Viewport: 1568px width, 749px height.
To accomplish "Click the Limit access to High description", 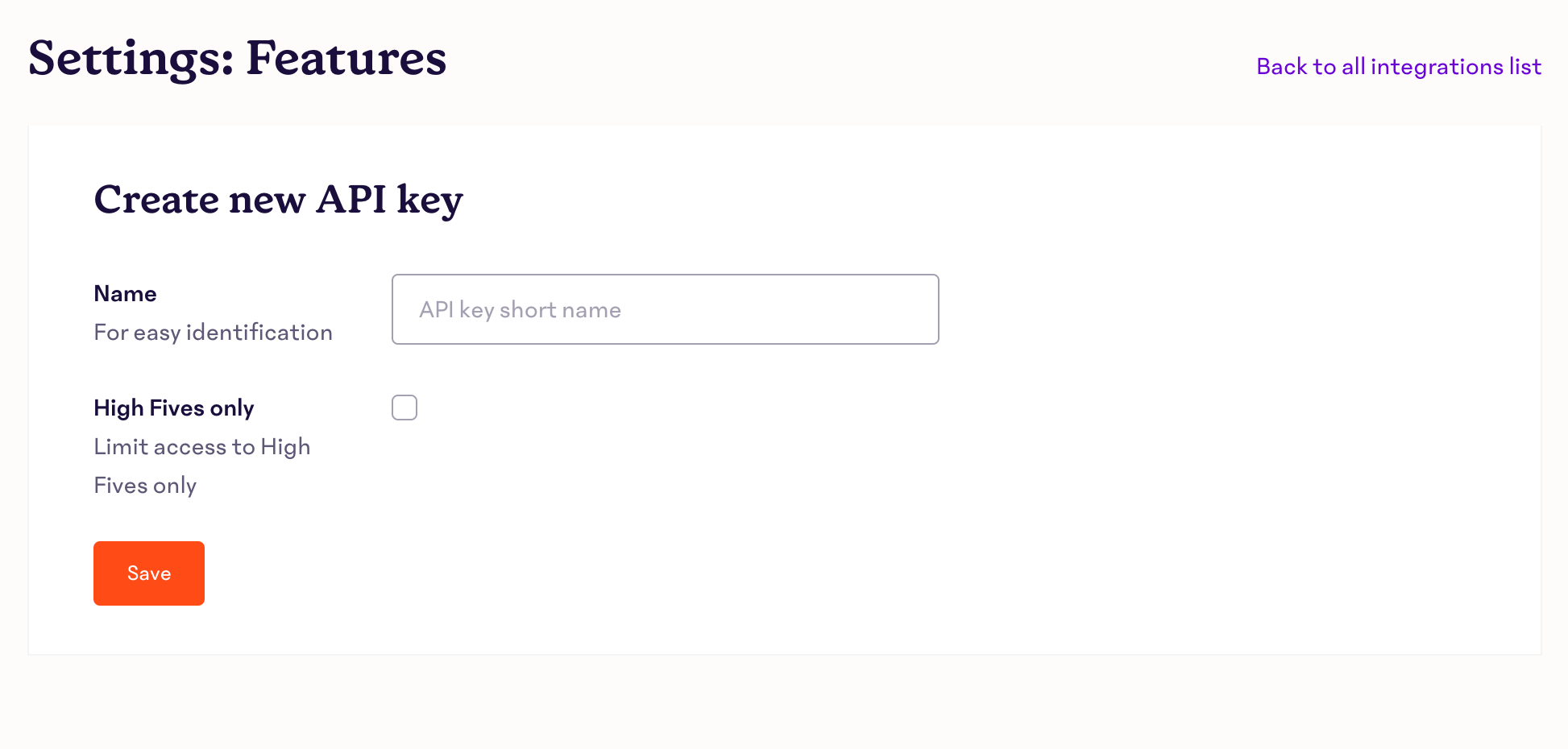I will 201,447.
